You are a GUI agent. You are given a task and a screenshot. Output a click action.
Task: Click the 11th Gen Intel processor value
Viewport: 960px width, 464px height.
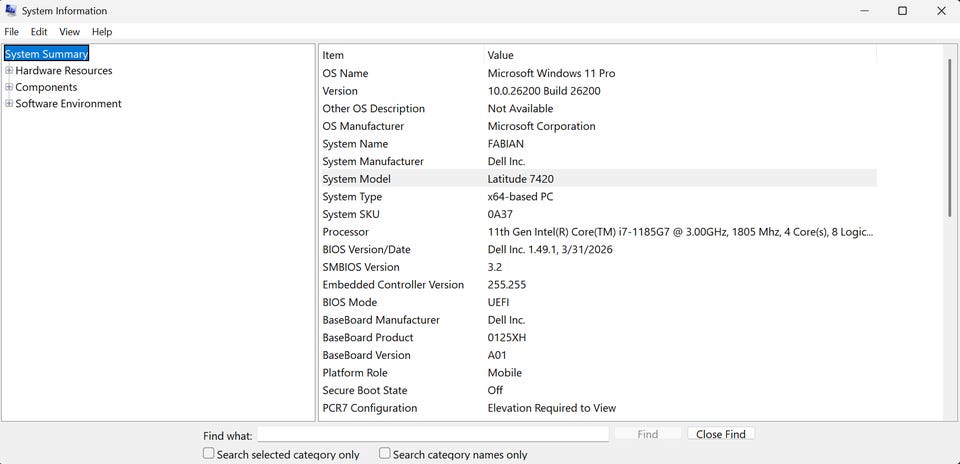click(680, 232)
